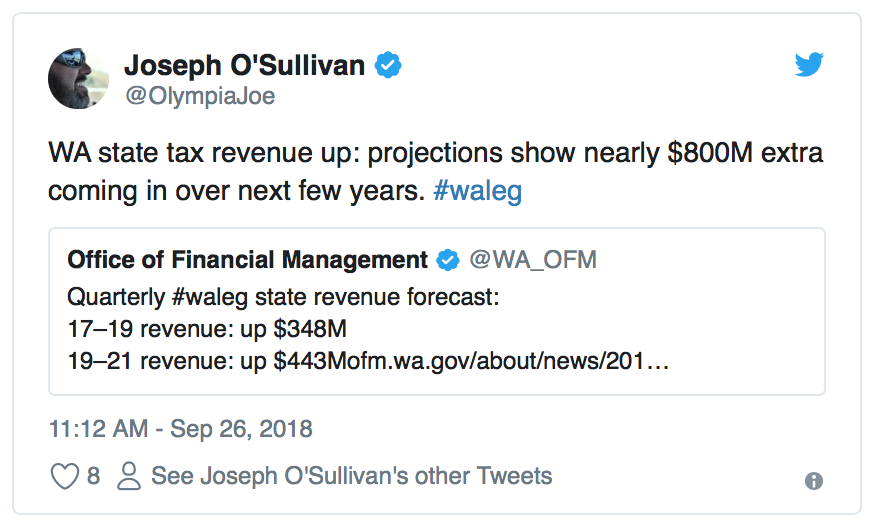Screen dimensions: 874x528
Task: Visit the @WA_OFM handle
Action: click(533, 260)
